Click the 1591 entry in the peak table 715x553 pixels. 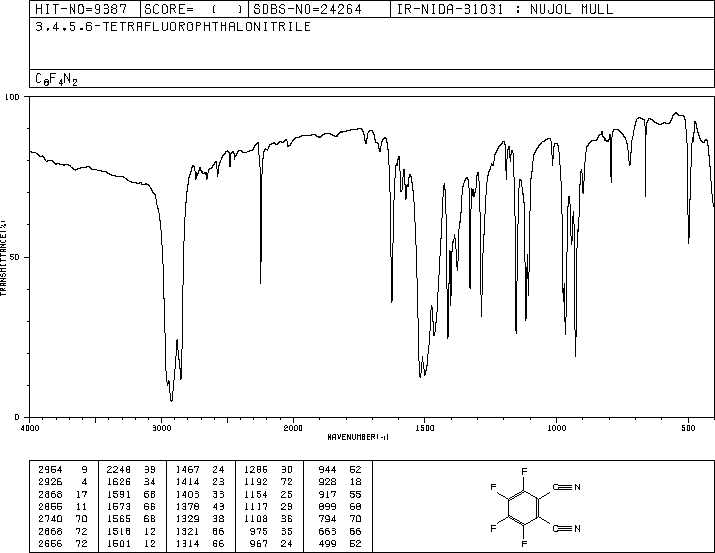(x=119, y=494)
